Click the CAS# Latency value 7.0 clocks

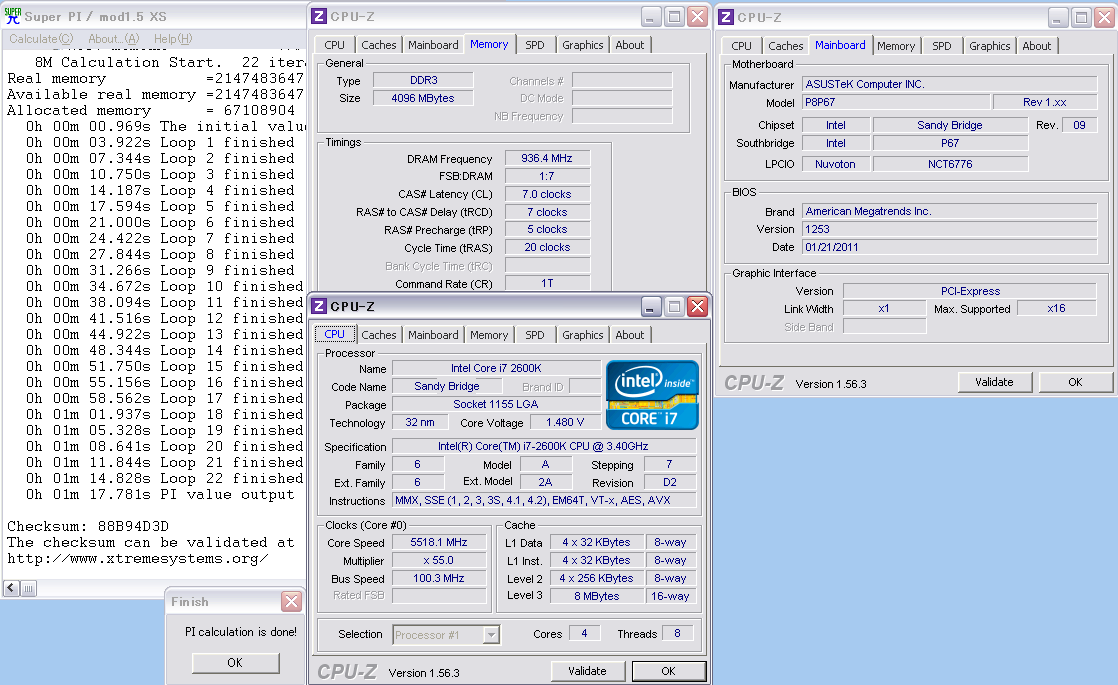point(547,194)
